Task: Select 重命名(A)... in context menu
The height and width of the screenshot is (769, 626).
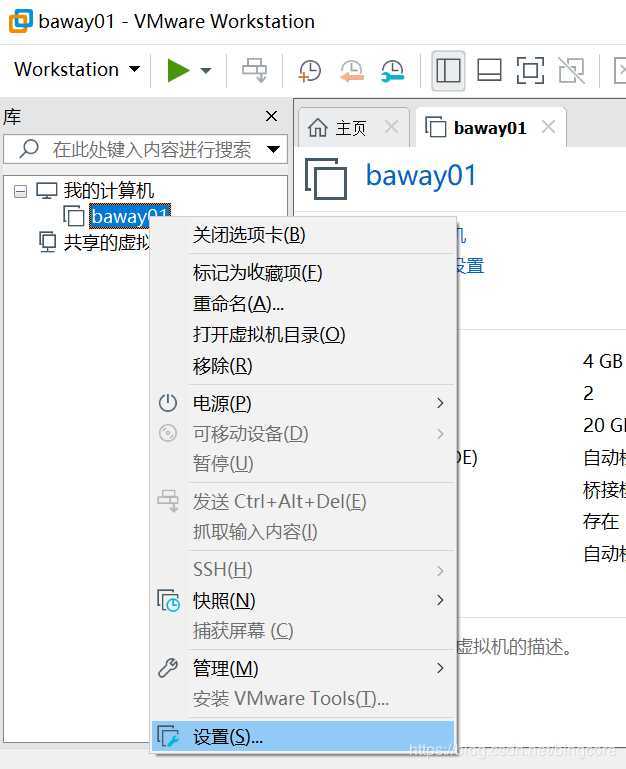Action: 303,304
